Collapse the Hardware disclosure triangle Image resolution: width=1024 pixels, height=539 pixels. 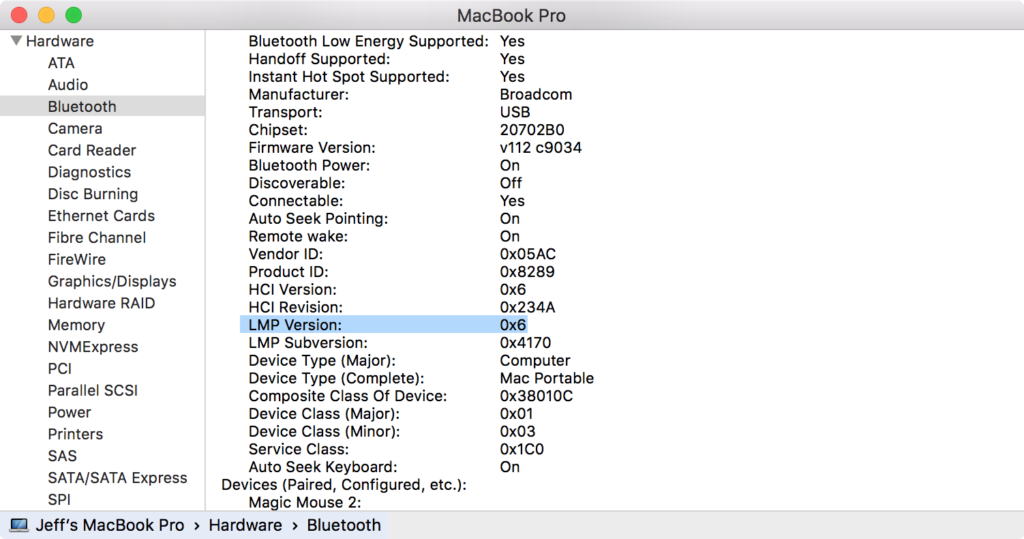[x=16, y=41]
